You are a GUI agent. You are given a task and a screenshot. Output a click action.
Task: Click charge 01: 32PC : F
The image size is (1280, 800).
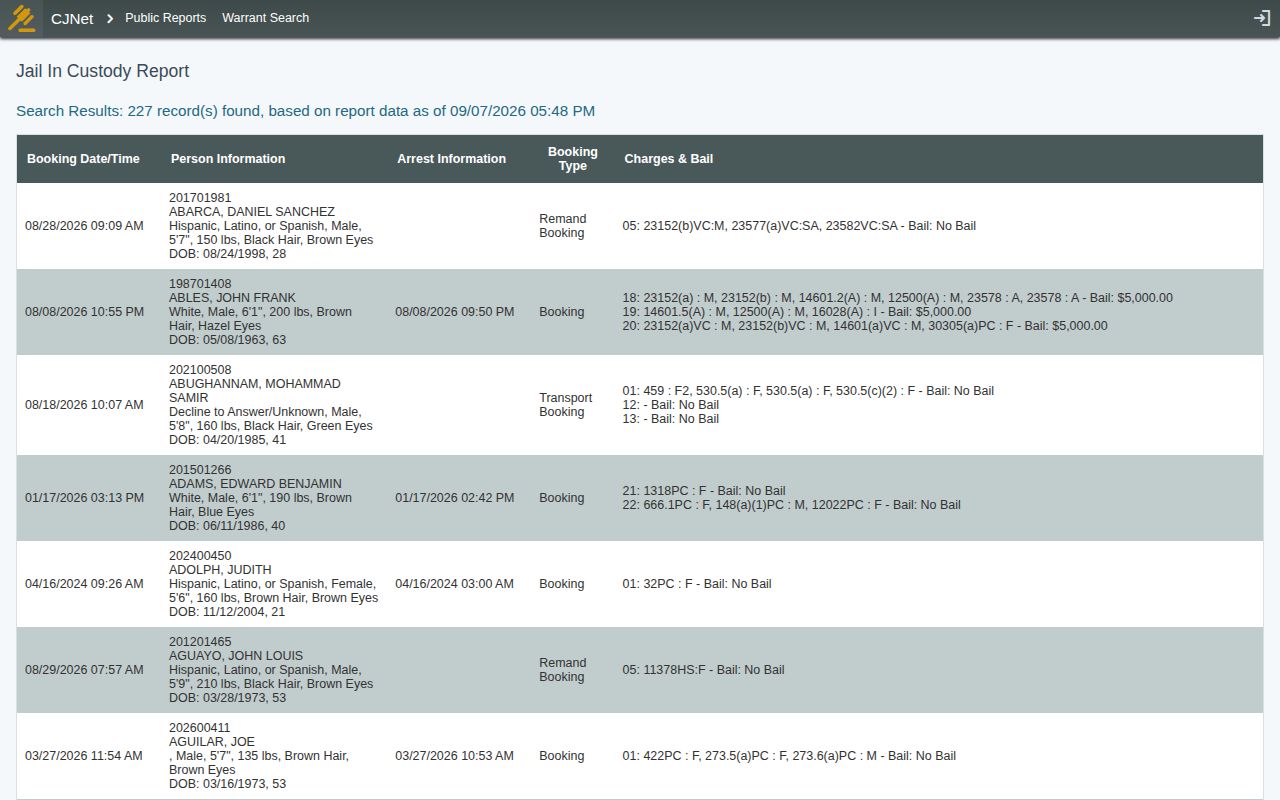point(697,584)
